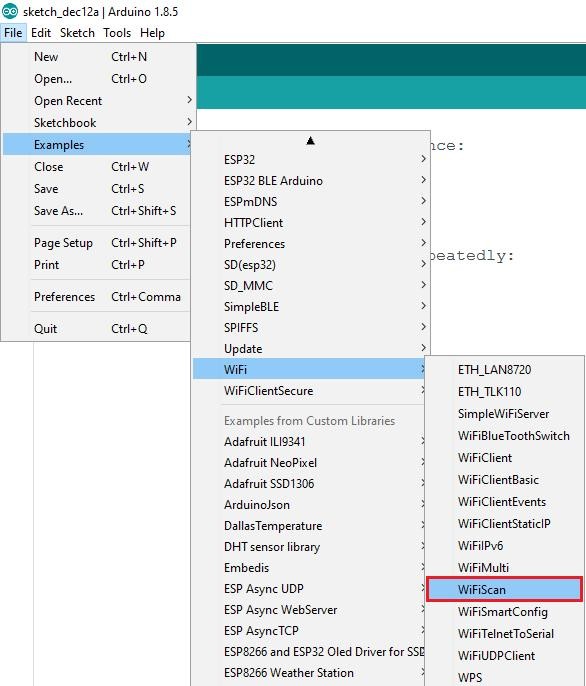
Task: Open the WiFiClient example sketch
Action: (x=505, y=458)
